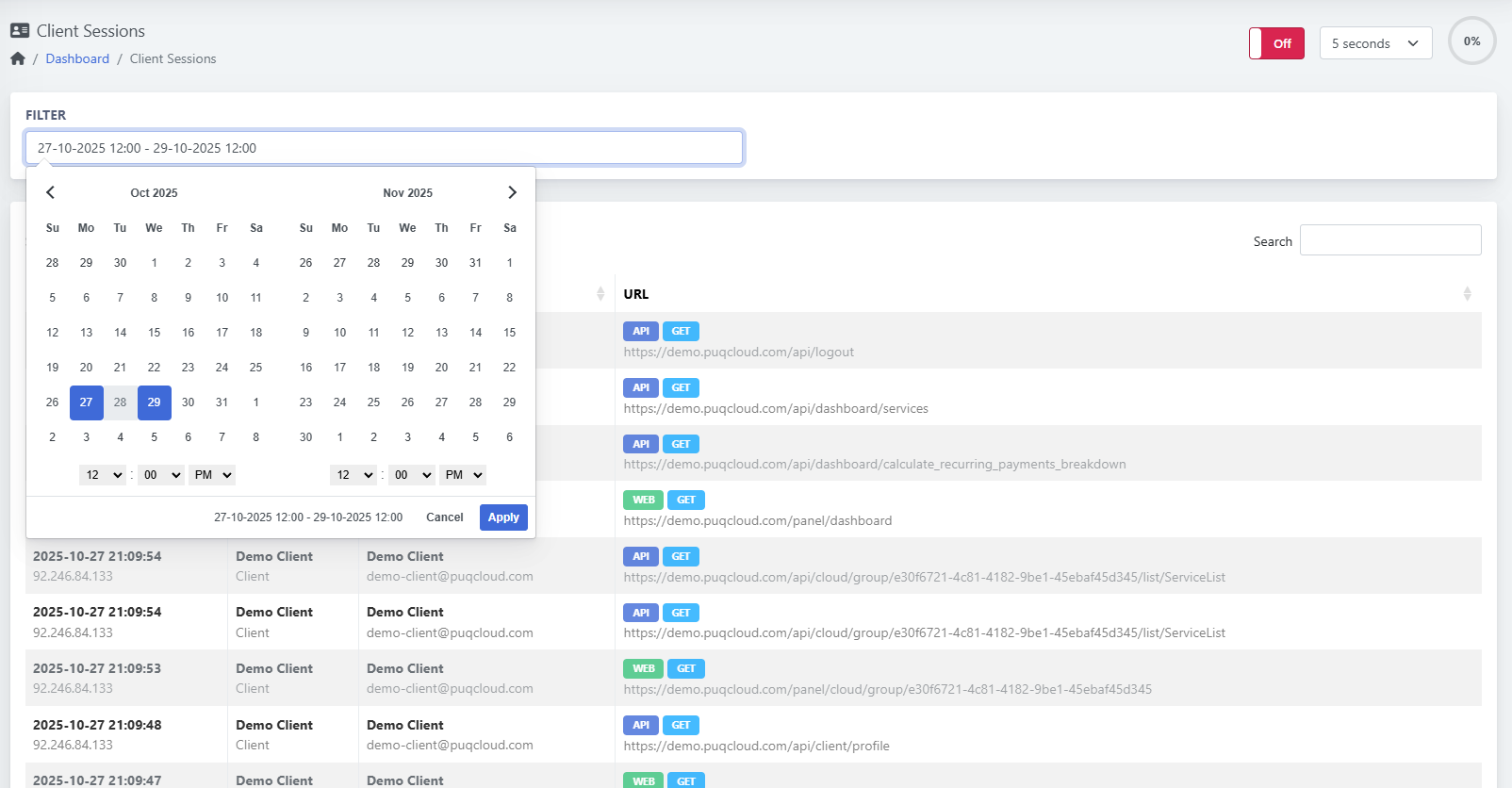Open the end time AM/PM dropdown under Nov 2025

(x=464, y=475)
